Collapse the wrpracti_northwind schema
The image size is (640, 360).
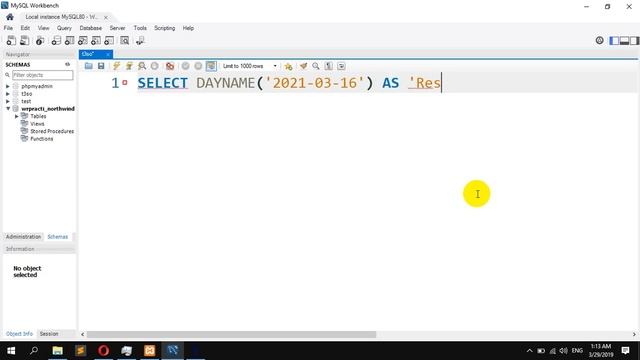tap(8, 109)
